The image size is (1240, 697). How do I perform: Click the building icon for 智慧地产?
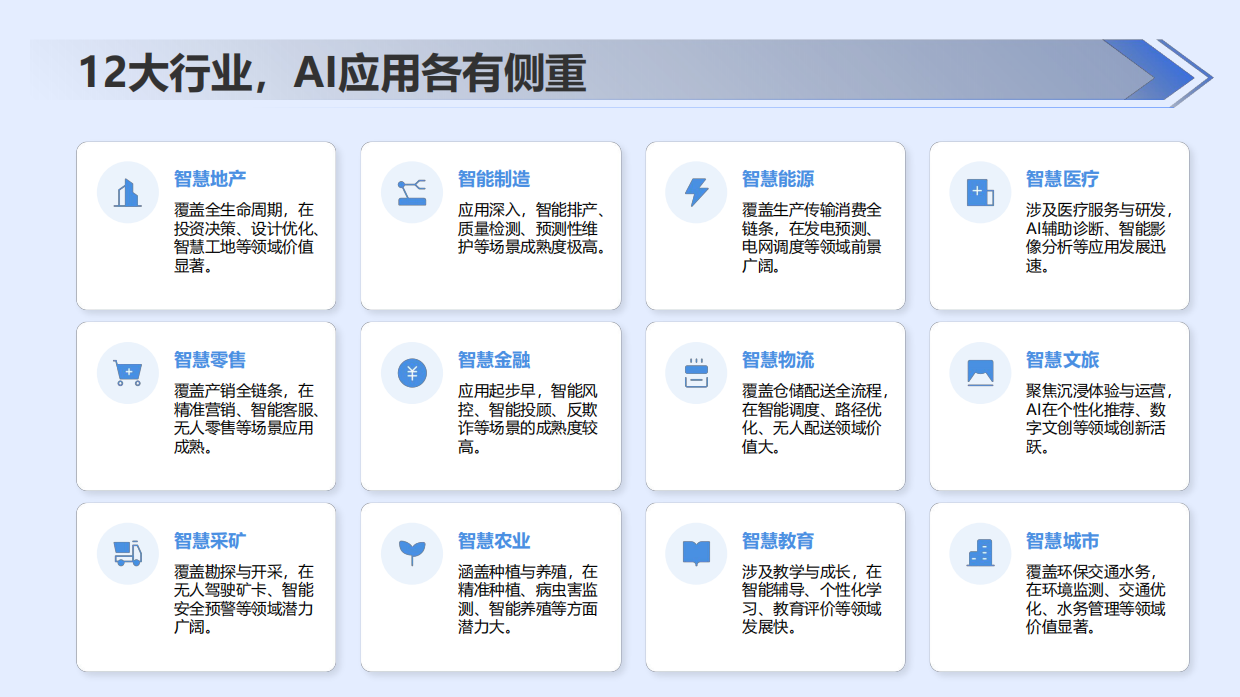coord(126,191)
